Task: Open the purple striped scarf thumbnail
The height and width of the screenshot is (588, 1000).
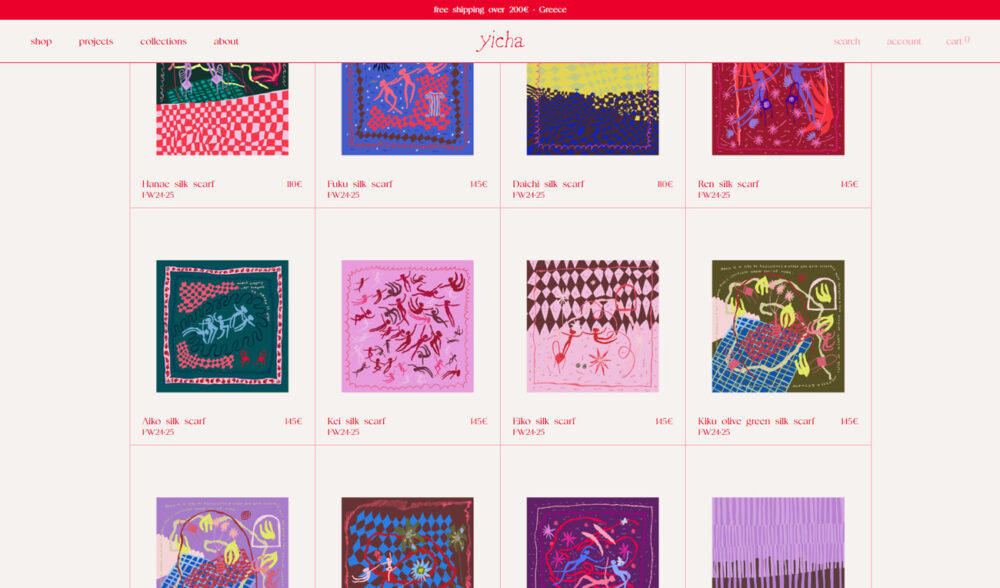Action: [x=778, y=543]
